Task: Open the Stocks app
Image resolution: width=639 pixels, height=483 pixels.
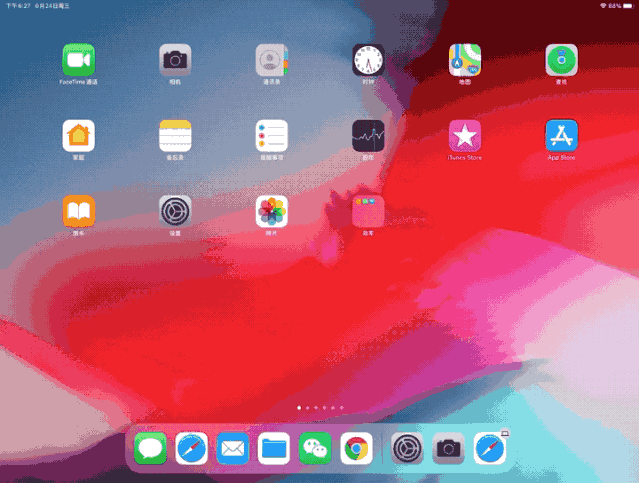Action: coord(368,136)
